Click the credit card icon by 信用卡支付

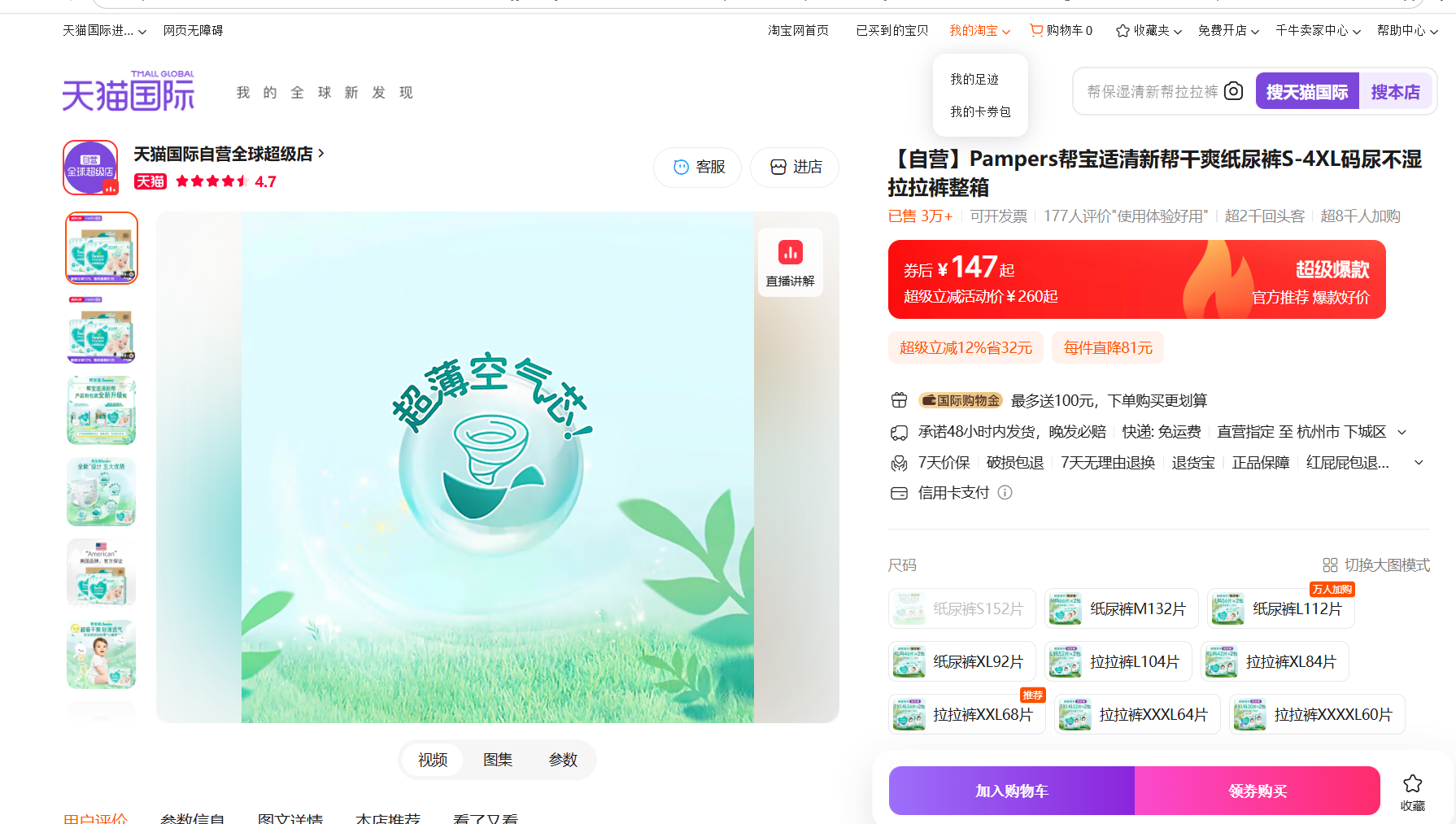(x=899, y=493)
